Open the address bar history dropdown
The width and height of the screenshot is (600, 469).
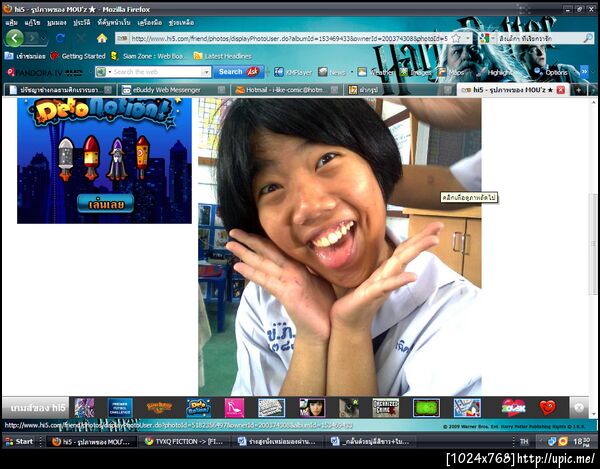(x=467, y=38)
